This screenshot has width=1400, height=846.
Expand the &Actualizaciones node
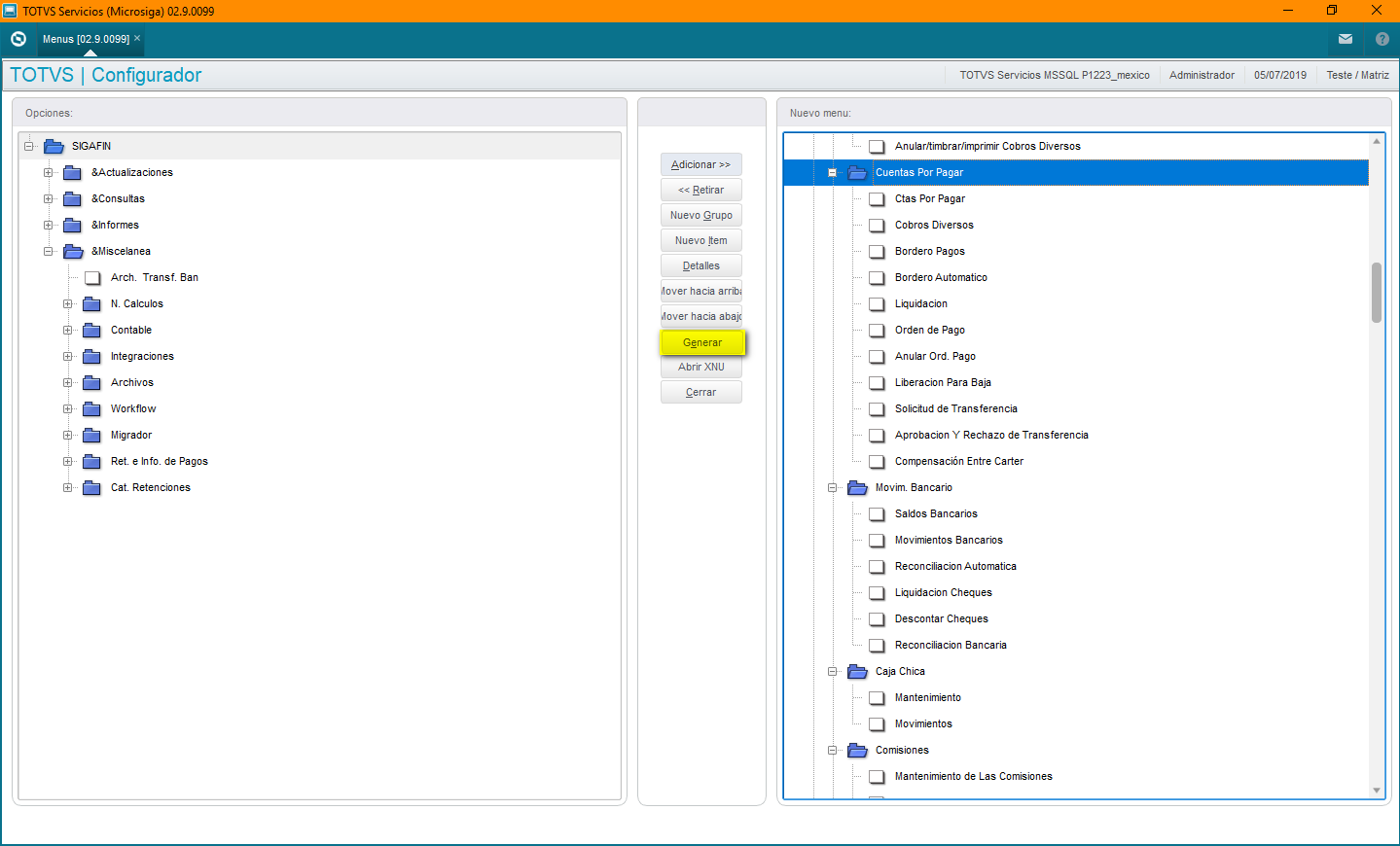coord(48,172)
